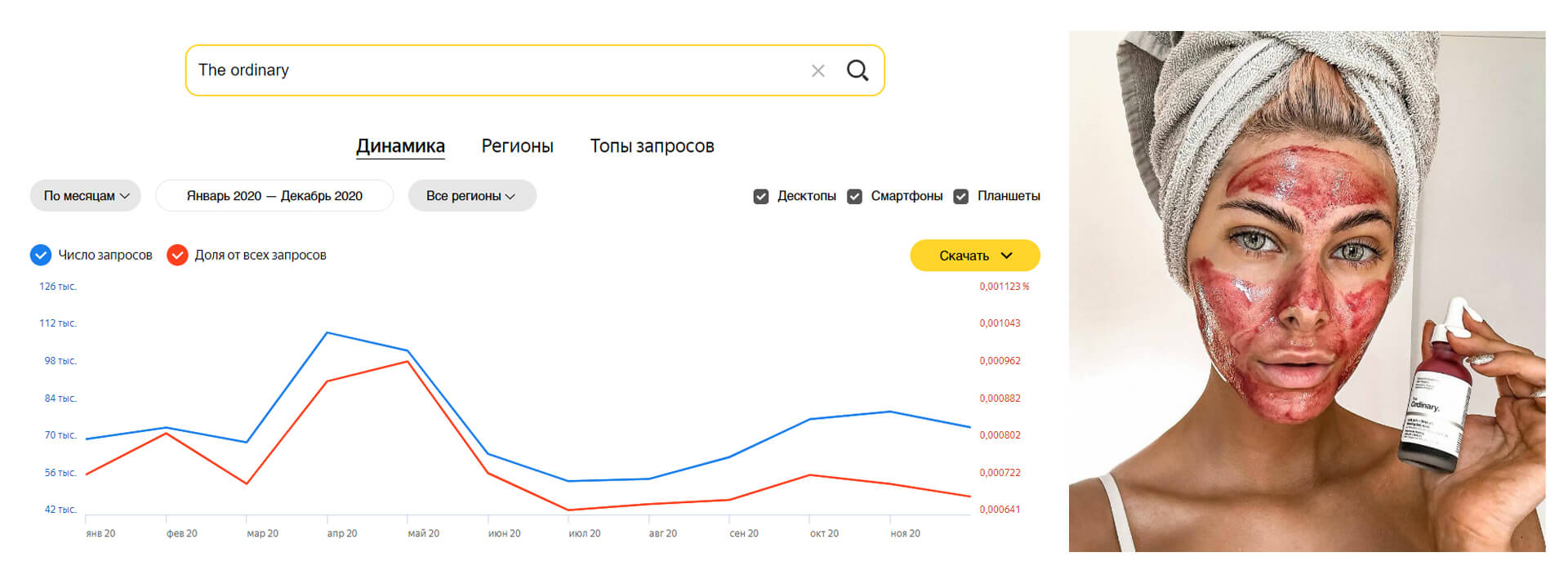Viewport: 1568px width, 588px height.
Task: Click the 0,000882 right axis value
Action: 1000,399
